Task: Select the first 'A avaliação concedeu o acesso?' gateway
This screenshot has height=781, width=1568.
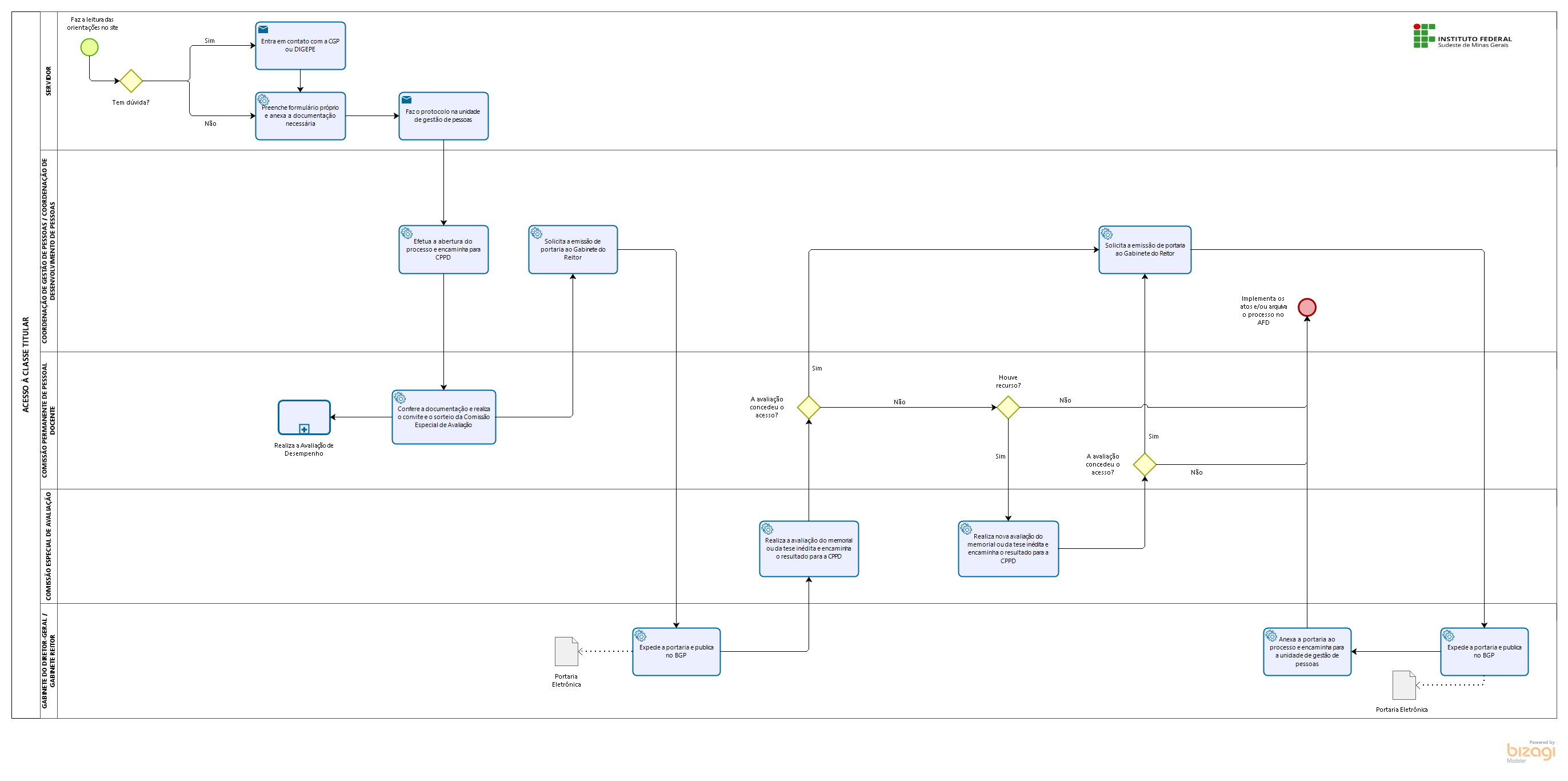Action: click(809, 407)
